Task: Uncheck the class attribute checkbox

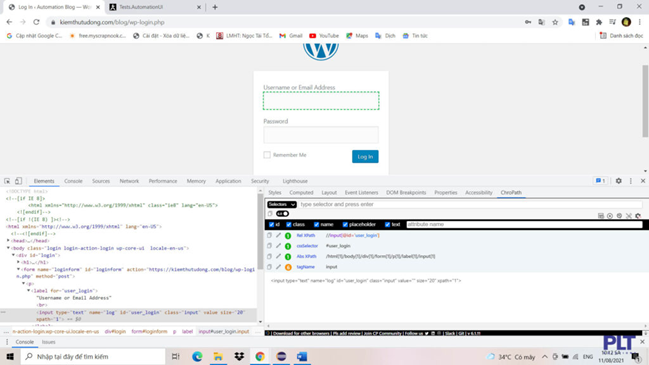Action: click(289, 224)
